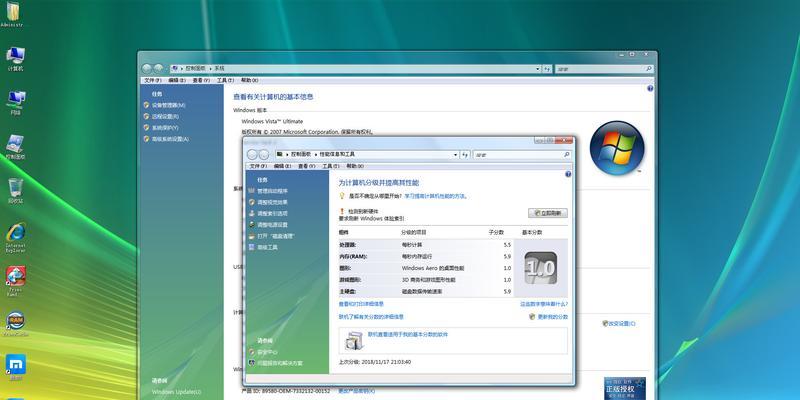Open help icon in the performance window

tap(568, 174)
